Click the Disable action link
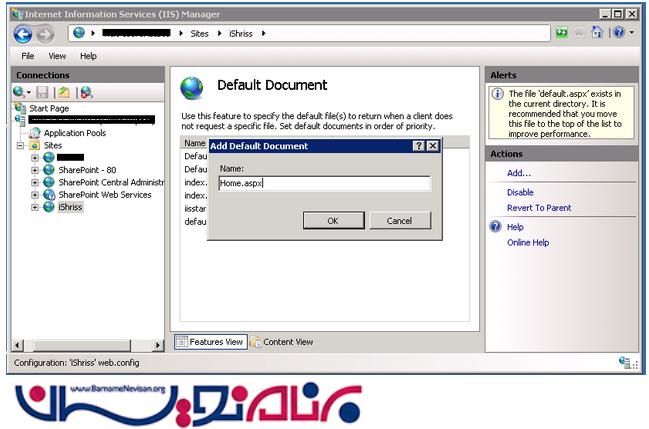Screen dimensions: 649x429 (520, 193)
